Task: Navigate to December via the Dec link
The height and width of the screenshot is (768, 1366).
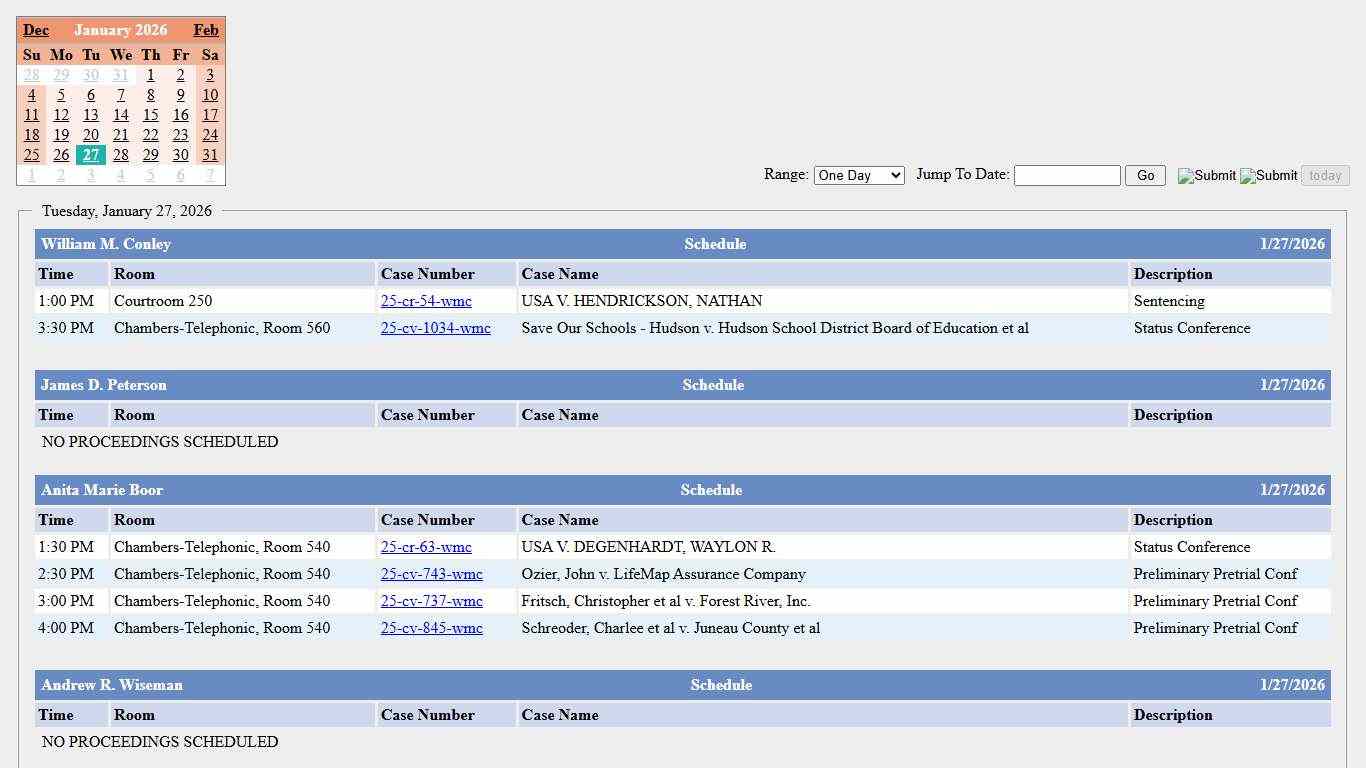Action: pyautogui.click(x=36, y=30)
